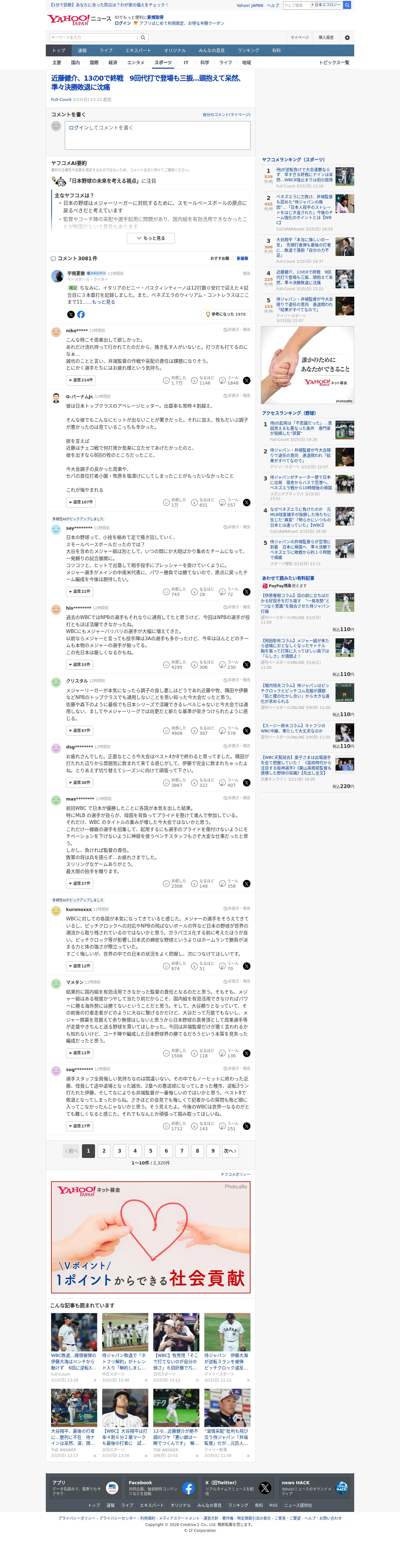Click the keyword search magnifier button
Screen dimensions: 400x1568
click(x=143, y=38)
